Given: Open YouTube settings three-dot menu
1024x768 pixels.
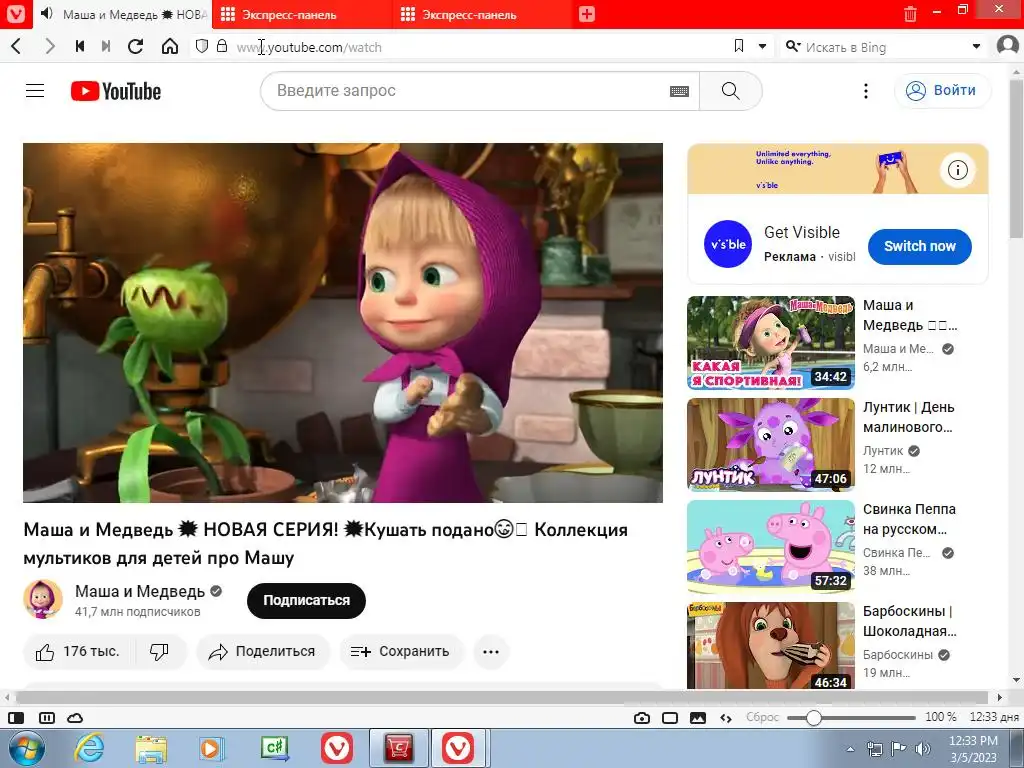Looking at the screenshot, I should 866,91.
